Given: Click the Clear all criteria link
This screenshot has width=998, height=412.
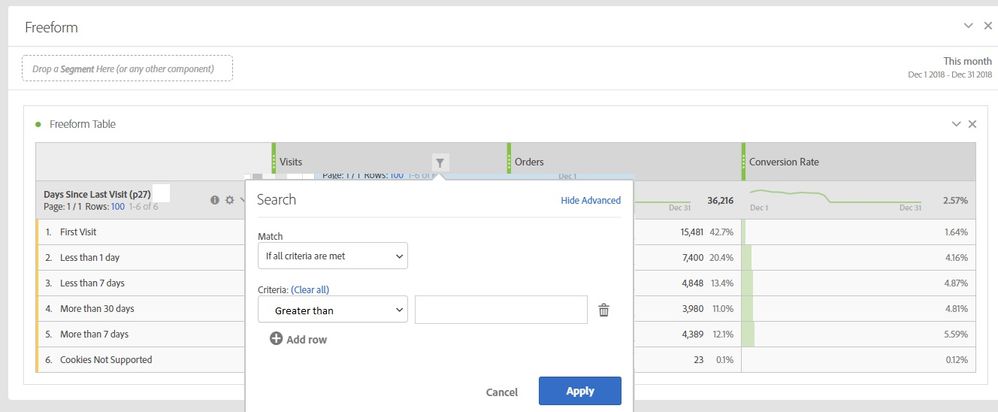Looking at the screenshot, I should point(310,289).
